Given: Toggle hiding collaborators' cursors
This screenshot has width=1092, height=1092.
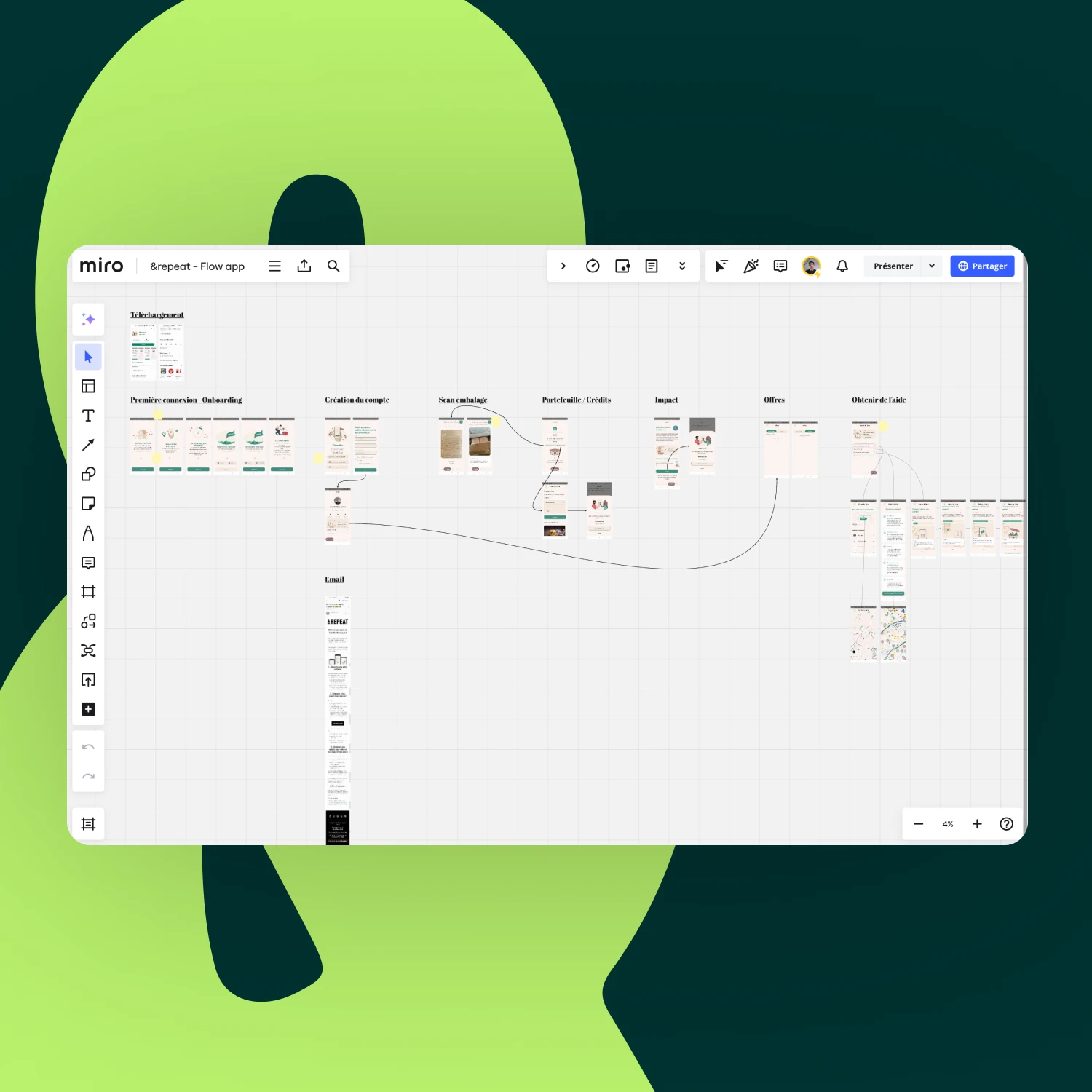Looking at the screenshot, I should click(x=721, y=266).
